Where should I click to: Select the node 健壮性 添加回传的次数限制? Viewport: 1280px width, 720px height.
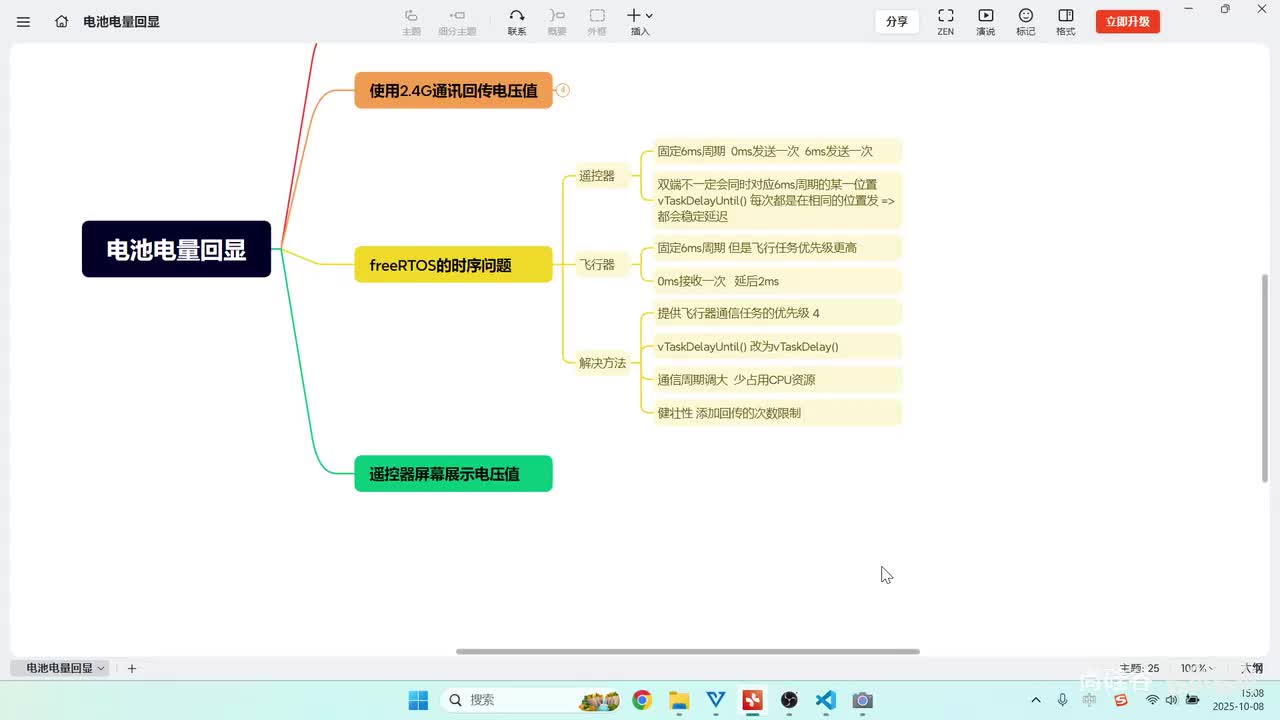(x=777, y=412)
